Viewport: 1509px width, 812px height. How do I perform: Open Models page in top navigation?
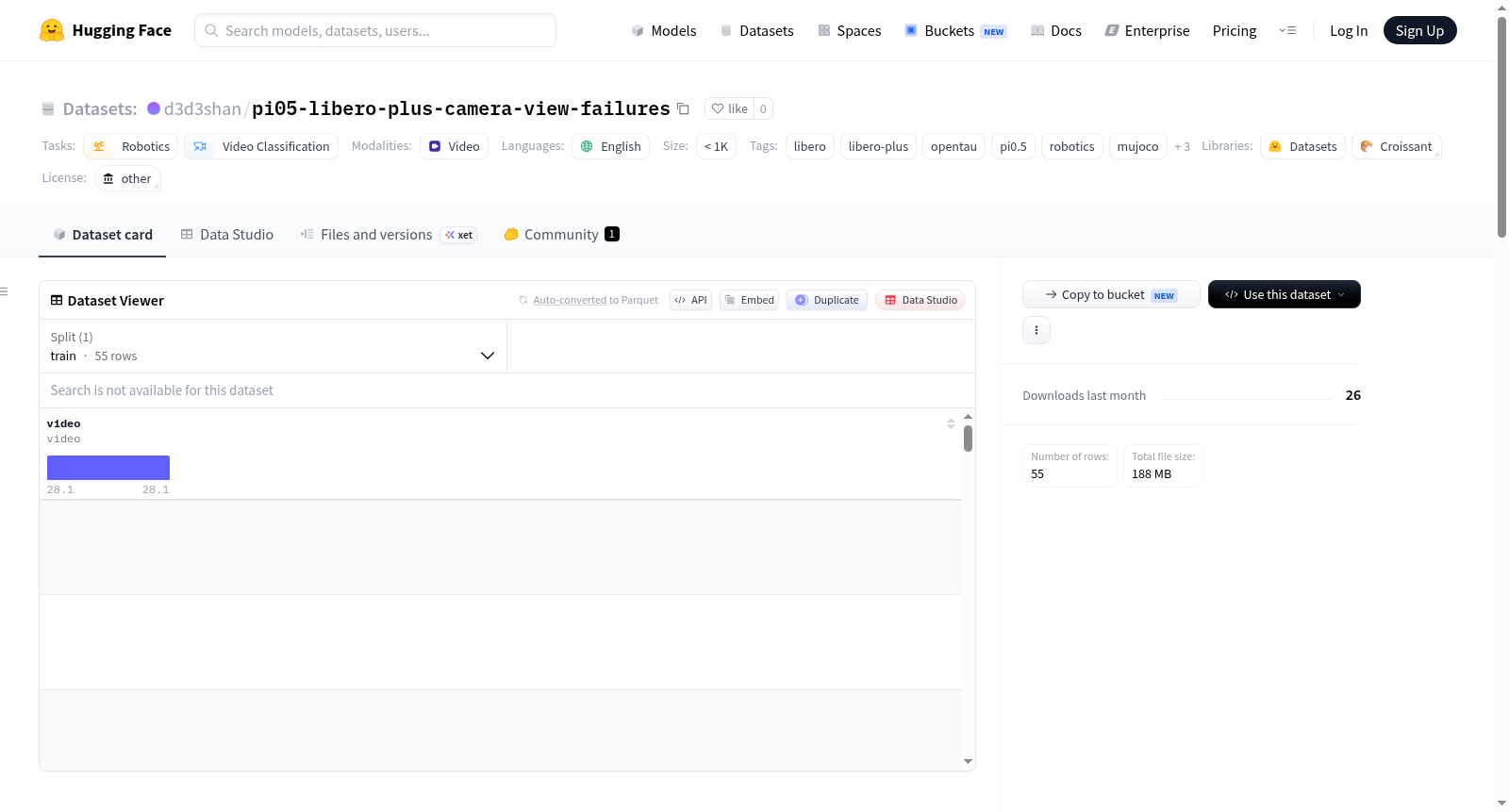pyautogui.click(x=664, y=30)
